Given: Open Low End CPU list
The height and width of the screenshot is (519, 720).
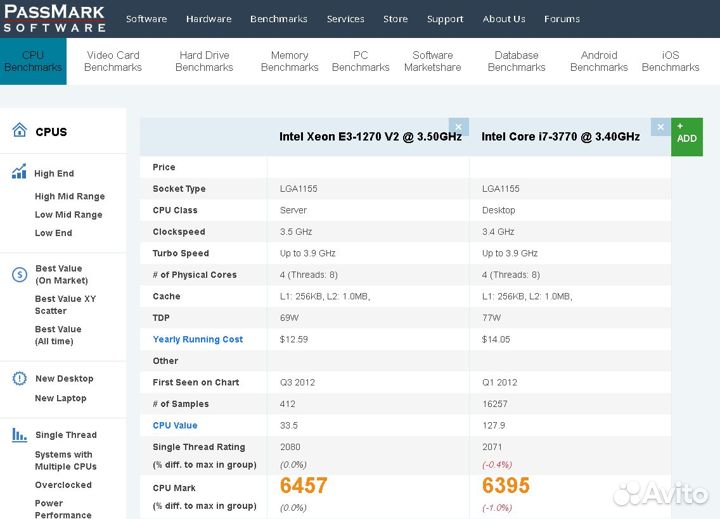Looking at the screenshot, I should (x=53, y=233).
